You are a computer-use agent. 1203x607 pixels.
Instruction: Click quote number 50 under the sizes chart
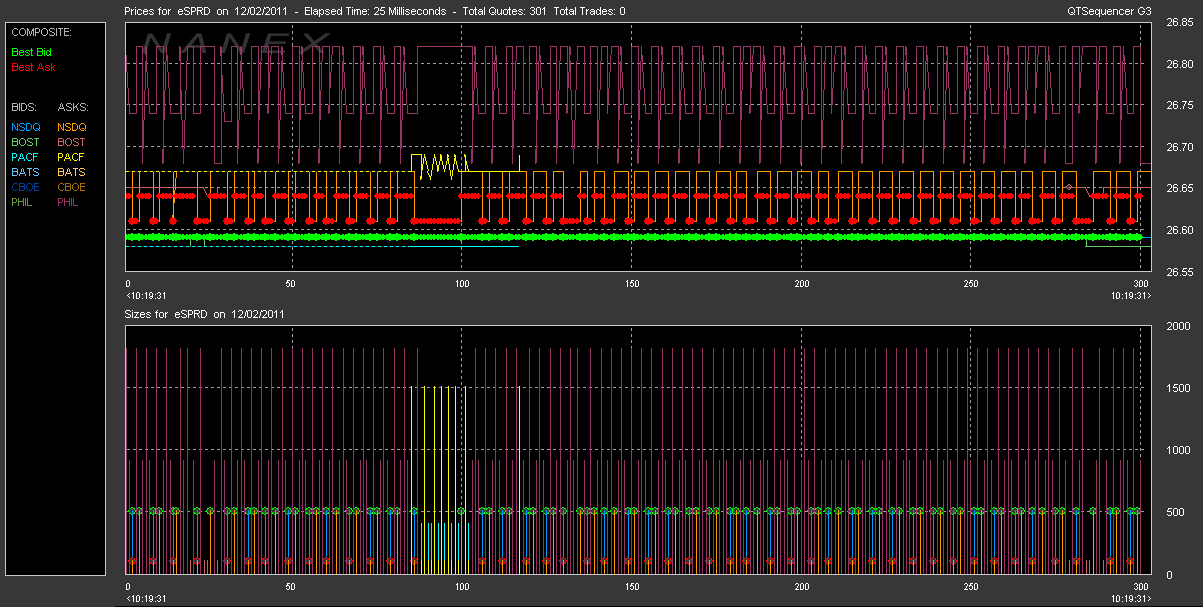pyautogui.click(x=292, y=587)
